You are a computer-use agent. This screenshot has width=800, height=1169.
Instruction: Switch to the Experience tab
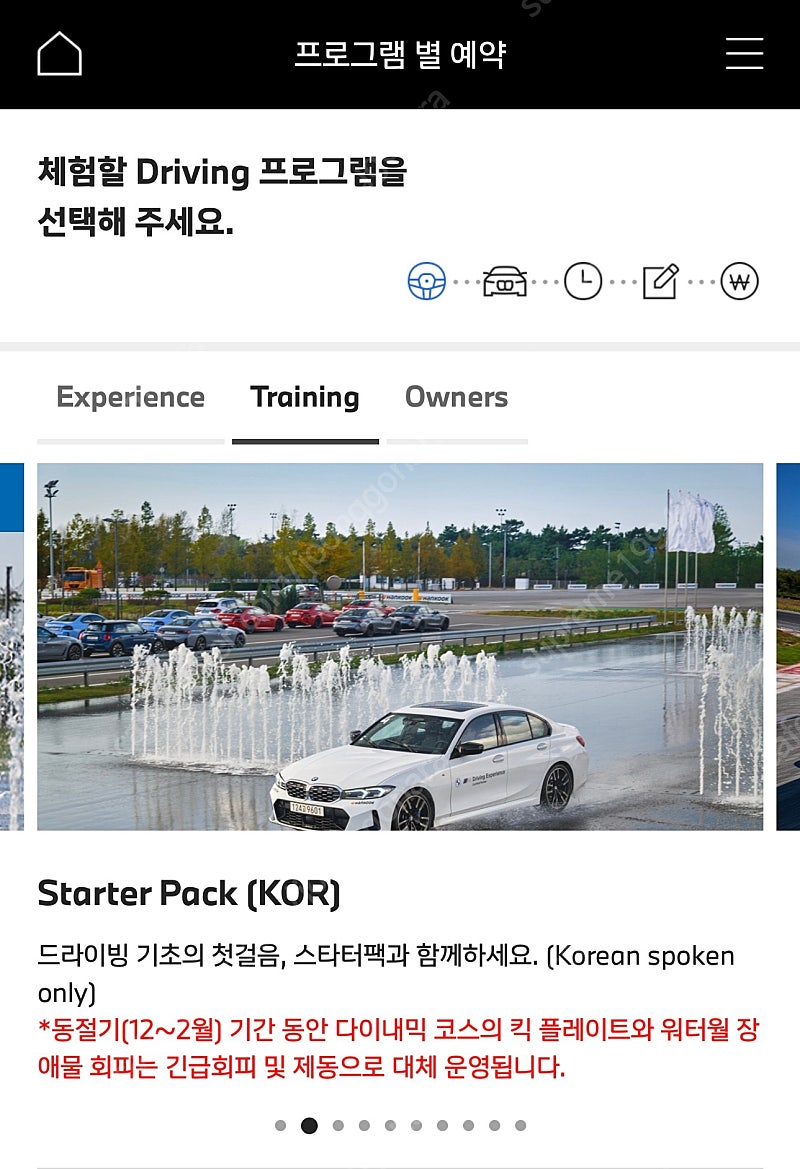pyautogui.click(x=130, y=397)
